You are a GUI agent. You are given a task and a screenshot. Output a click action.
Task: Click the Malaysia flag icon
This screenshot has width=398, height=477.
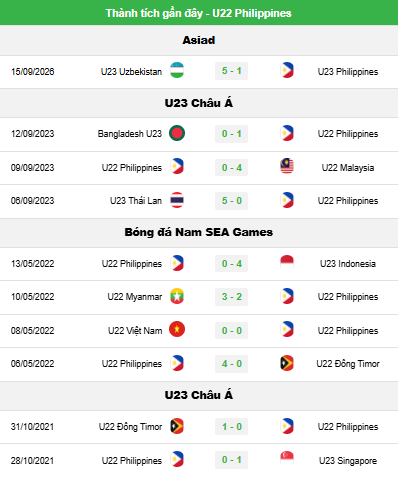pos(287,166)
